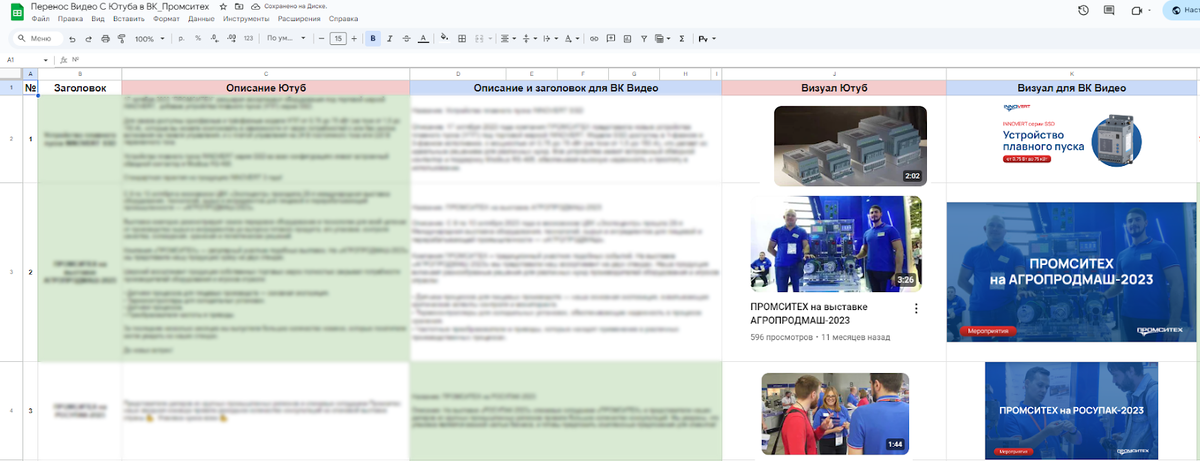The image size is (1200, 461).
Task: Open vertical align dropdown
Action: click(x=528, y=39)
